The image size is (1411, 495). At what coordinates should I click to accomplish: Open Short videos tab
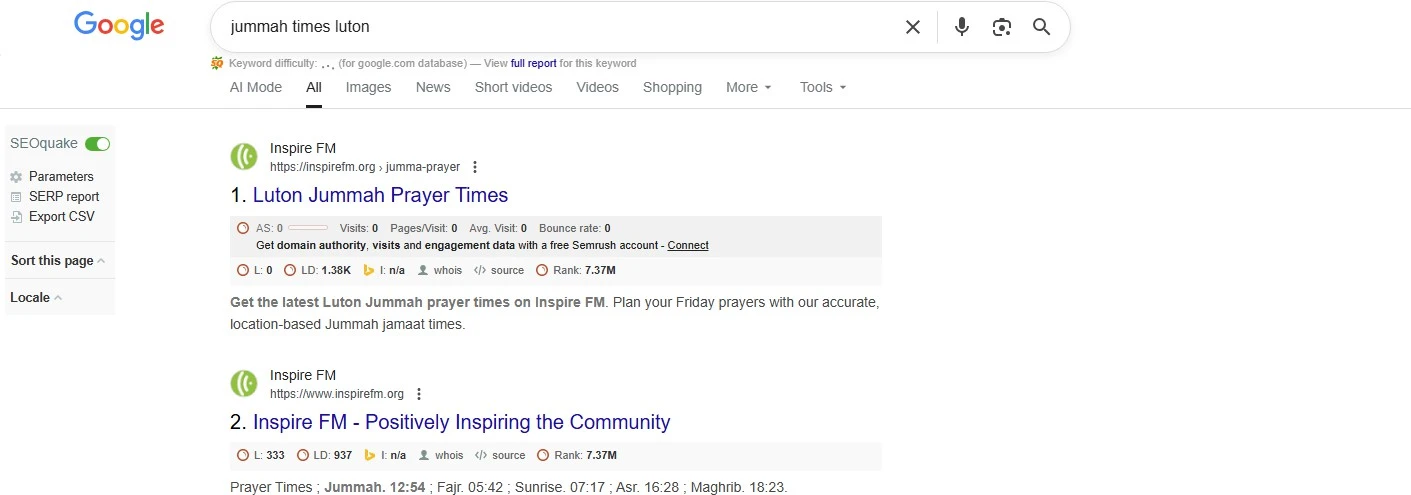(x=513, y=87)
